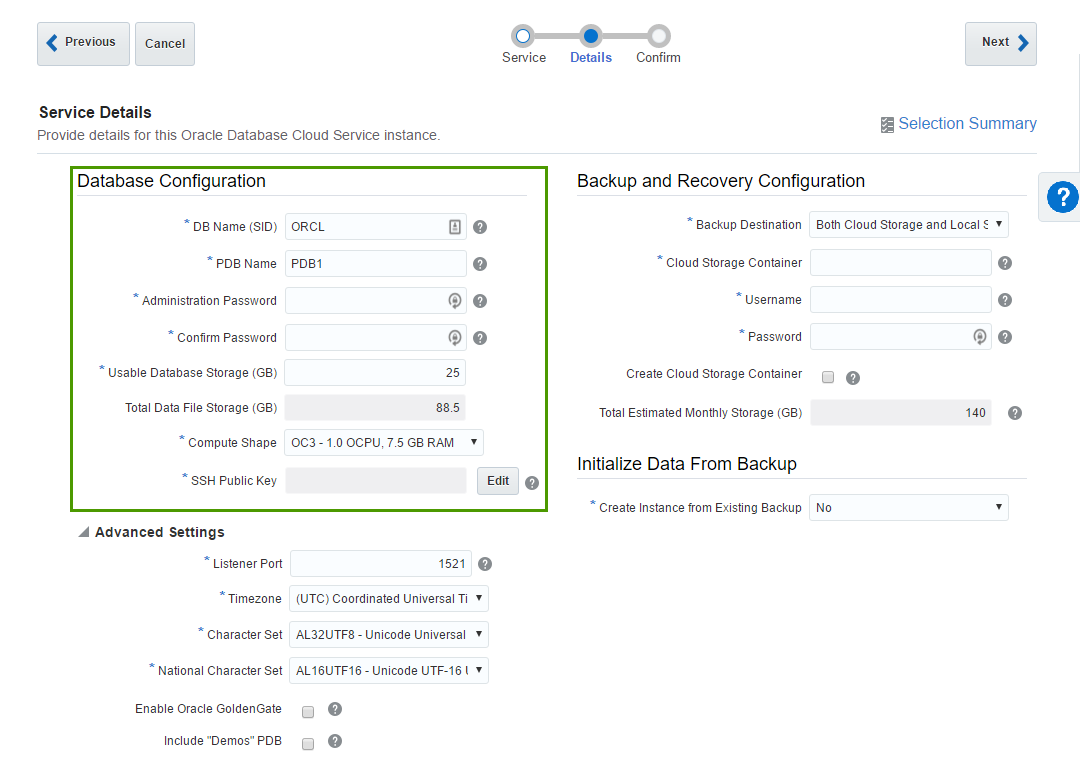Screen dimensions: 1080x763
Task: Click help icon beside backup Password field
Action: point(1005,337)
